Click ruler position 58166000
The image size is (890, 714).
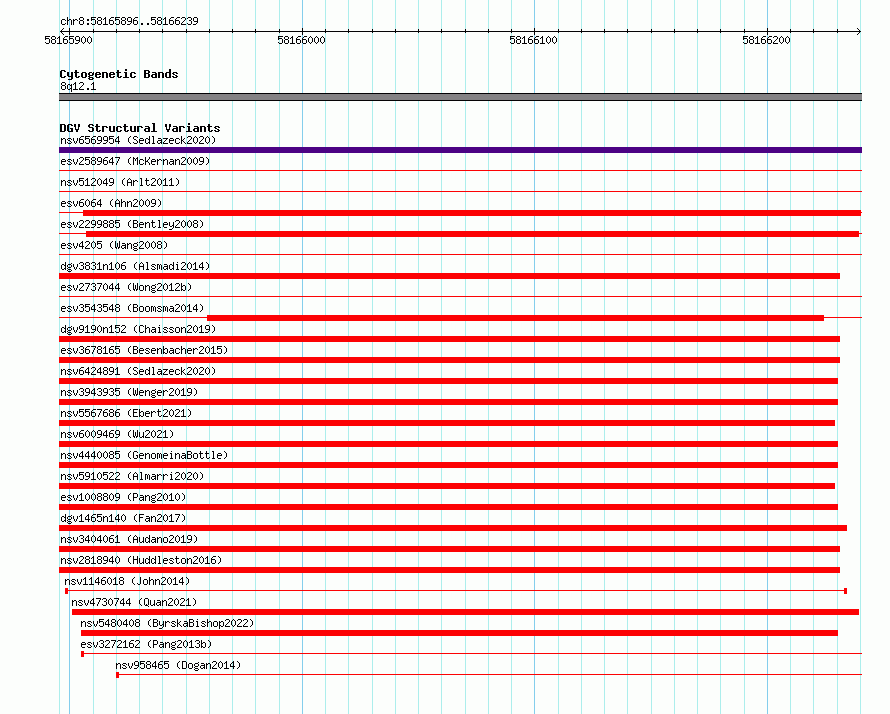(301, 40)
